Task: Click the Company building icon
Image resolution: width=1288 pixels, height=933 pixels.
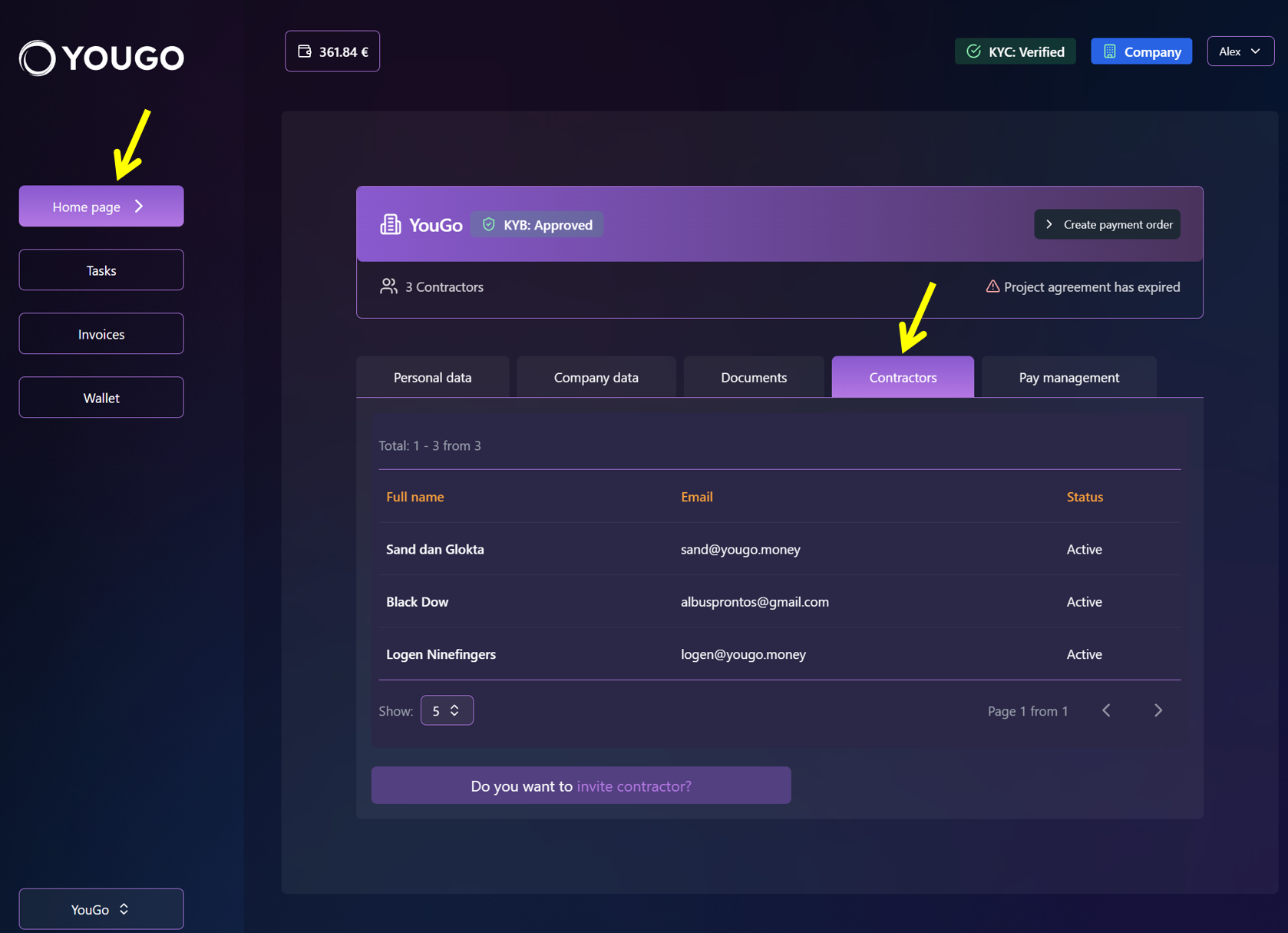Action: [x=1109, y=51]
